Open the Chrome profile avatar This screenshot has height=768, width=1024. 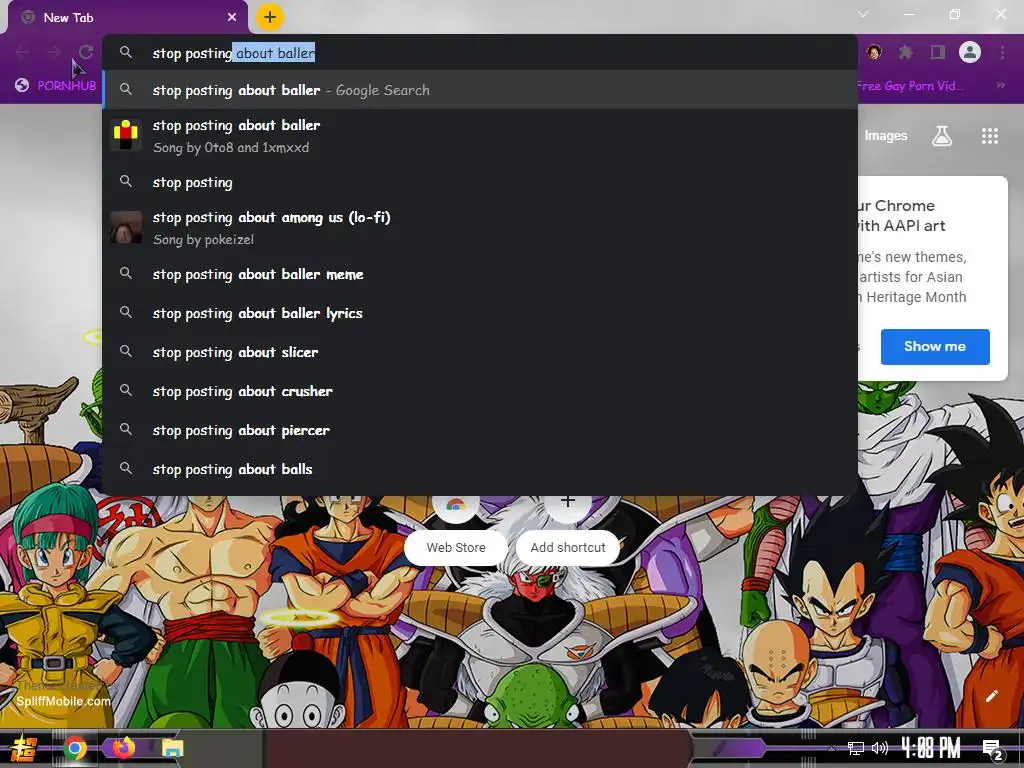(x=970, y=52)
